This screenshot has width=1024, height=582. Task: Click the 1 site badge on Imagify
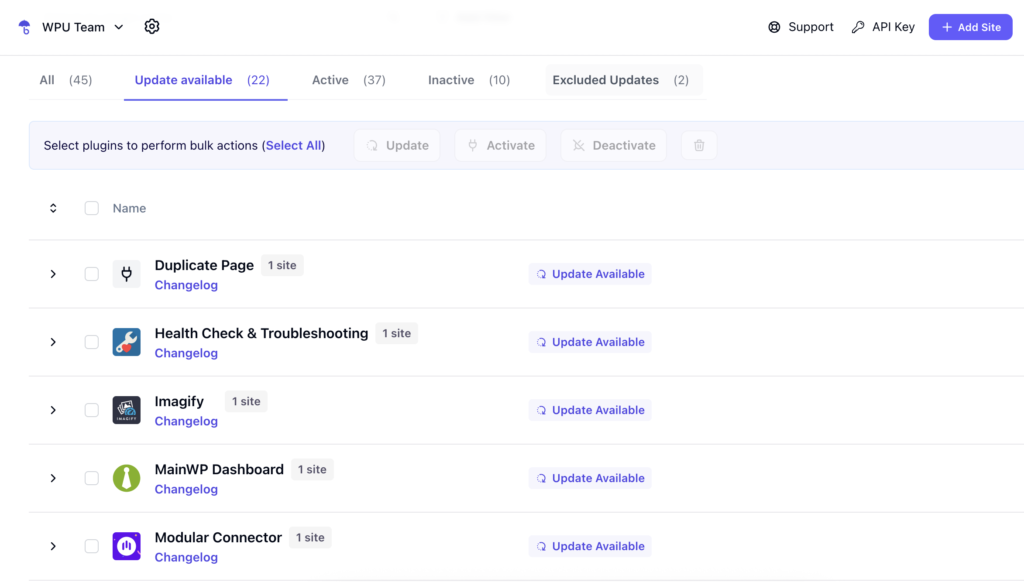pyautogui.click(x=246, y=401)
